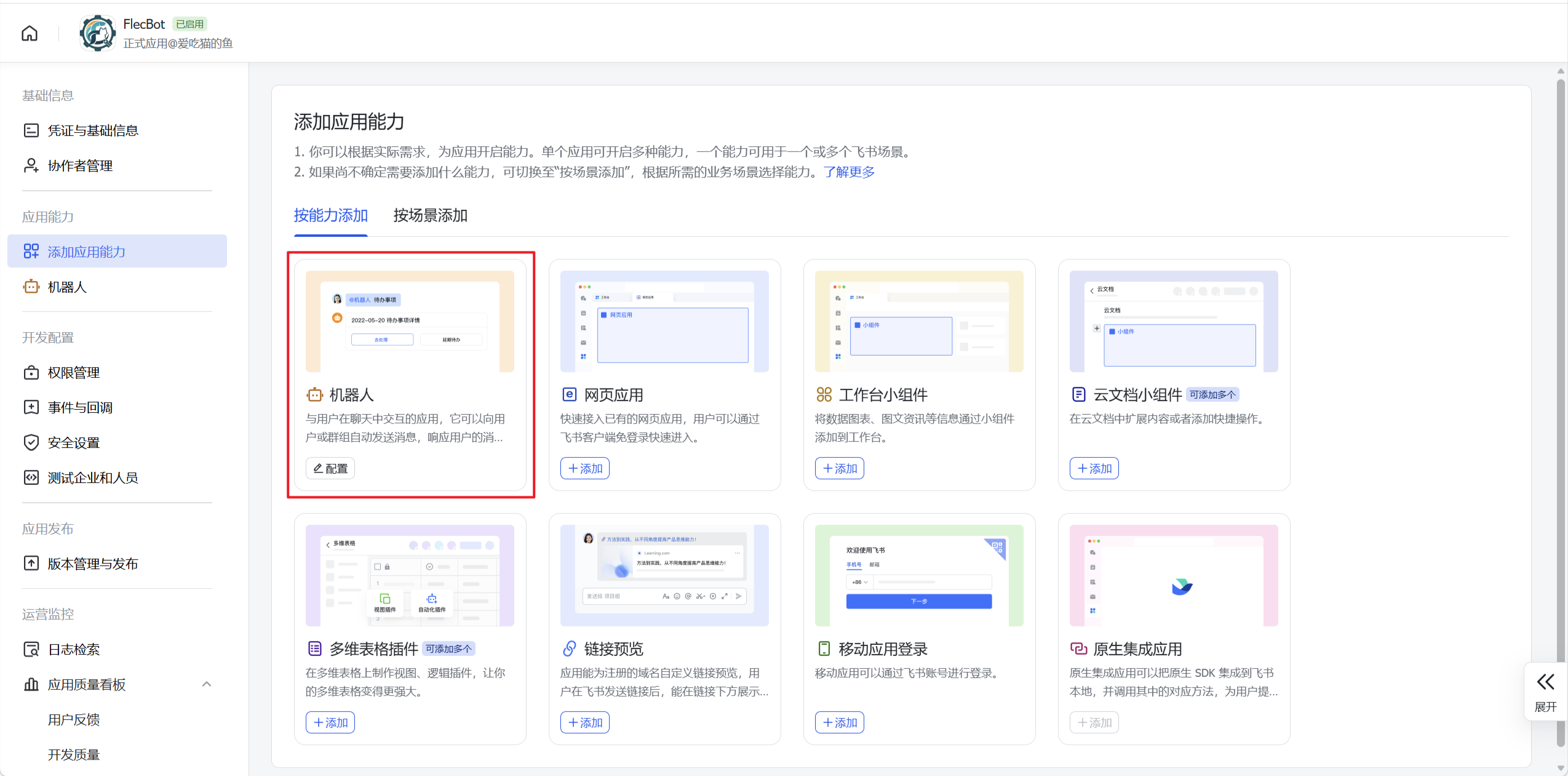Image resolution: width=1568 pixels, height=776 pixels.
Task: Click 配置 button on 机器人 card
Action: pyautogui.click(x=330, y=468)
